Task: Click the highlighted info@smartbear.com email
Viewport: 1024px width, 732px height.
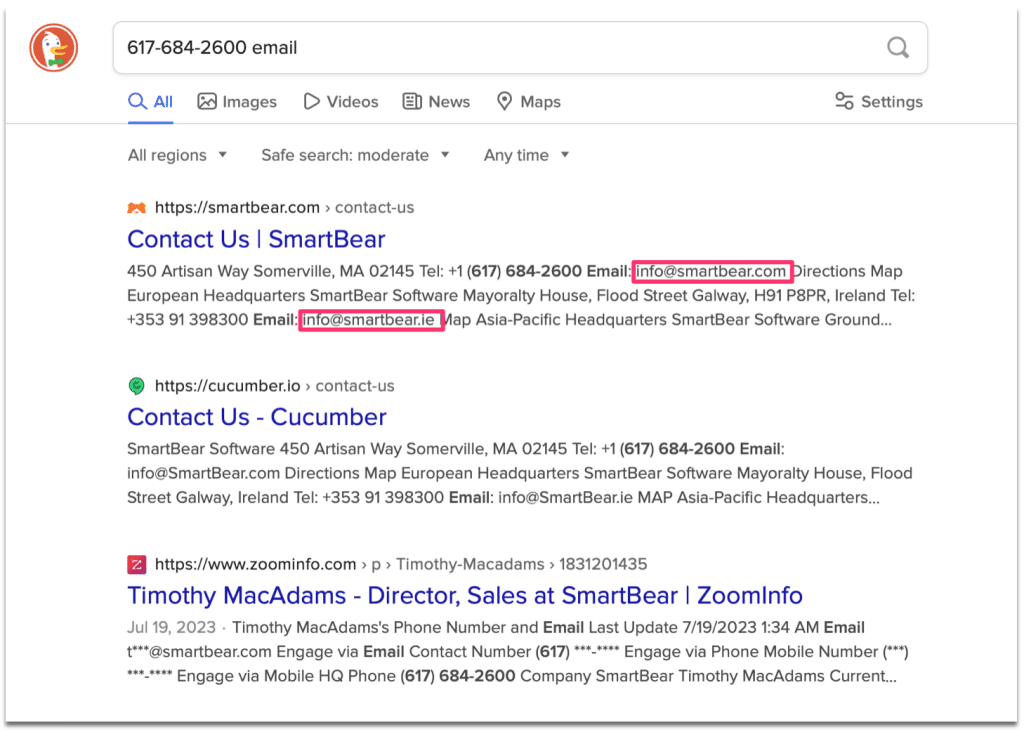Action: 712,271
